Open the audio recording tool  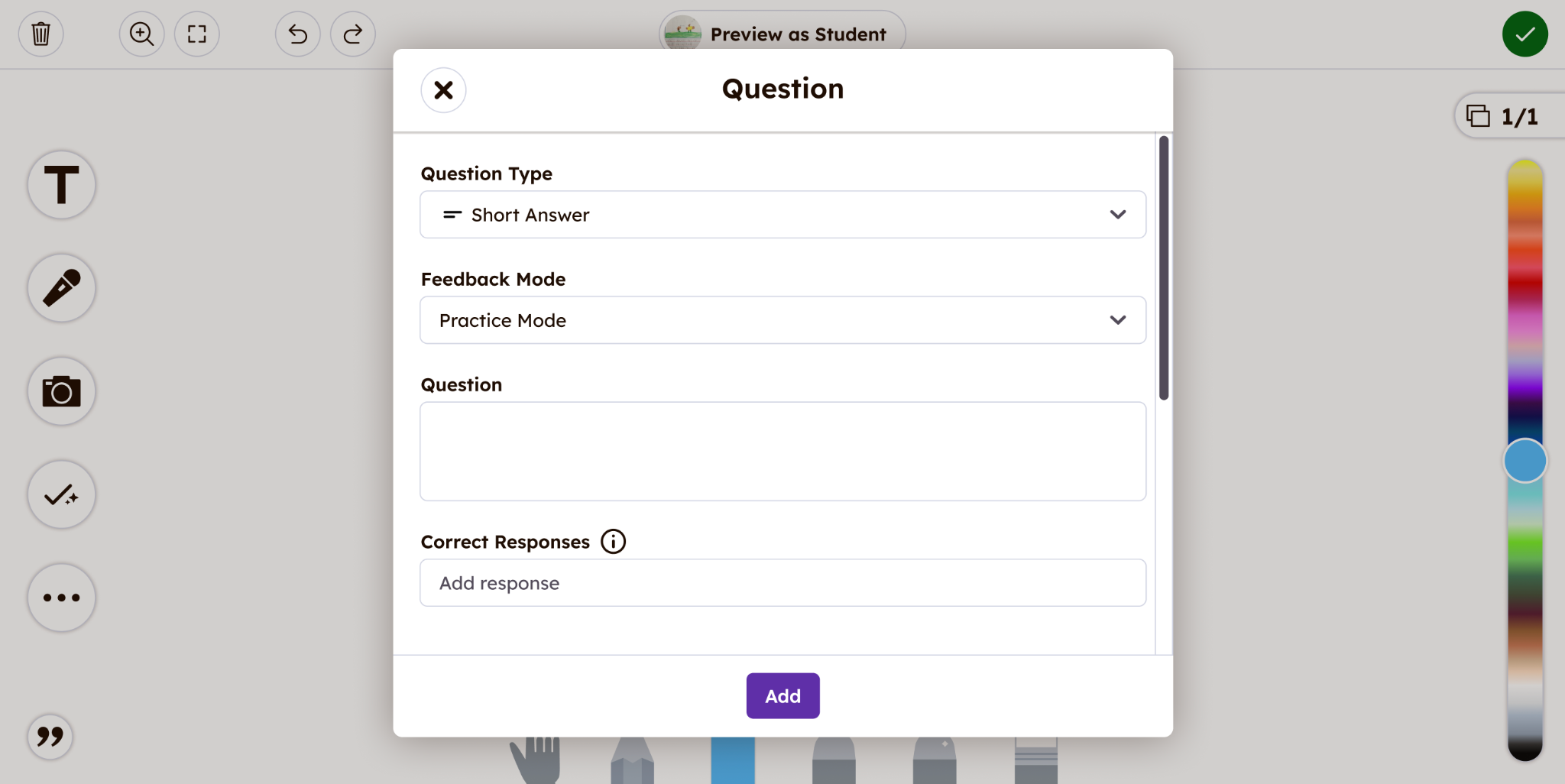point(61,288)
